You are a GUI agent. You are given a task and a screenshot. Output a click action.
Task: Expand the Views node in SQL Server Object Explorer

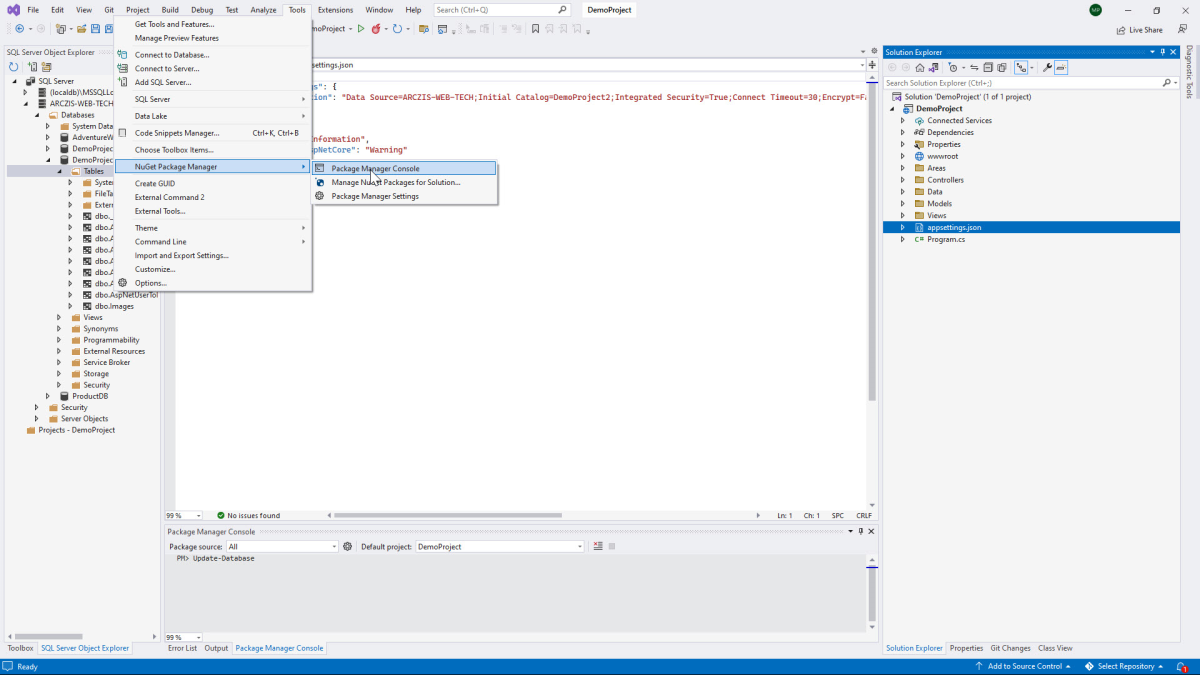[59, 317]
